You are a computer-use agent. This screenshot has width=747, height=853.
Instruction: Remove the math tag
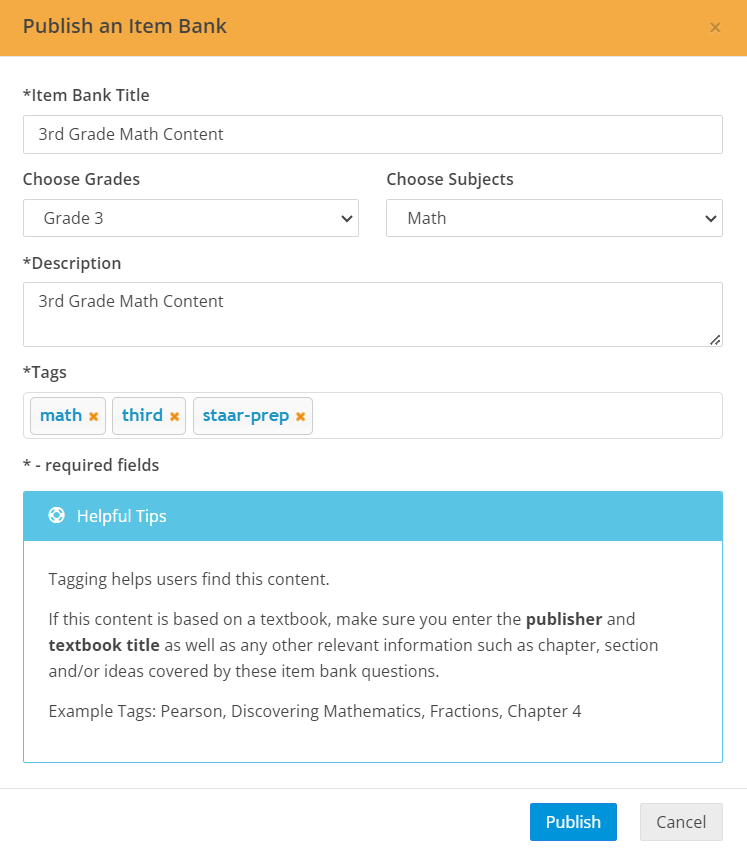point(94,416)
